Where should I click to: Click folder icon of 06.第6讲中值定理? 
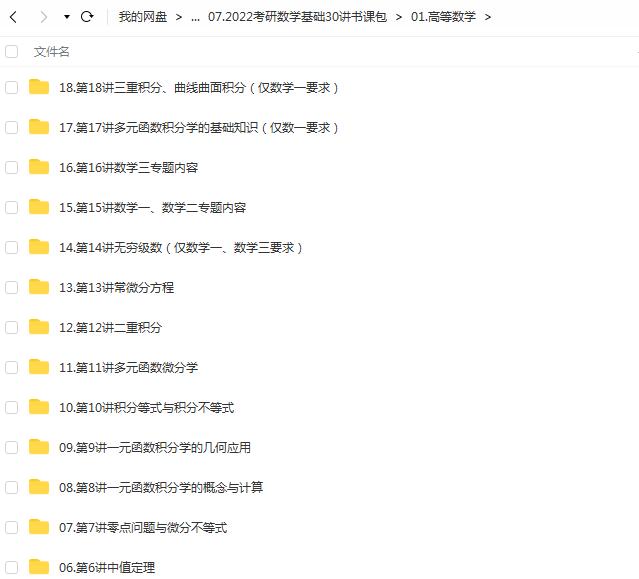(39, 567)
